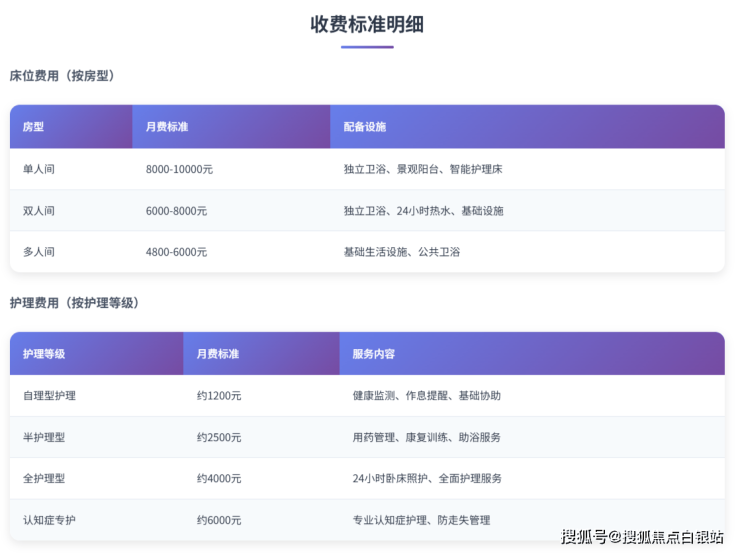Select the 双人间 row label
The height and width of the screenshot is (553, 740).
click(x=39, y=211)
